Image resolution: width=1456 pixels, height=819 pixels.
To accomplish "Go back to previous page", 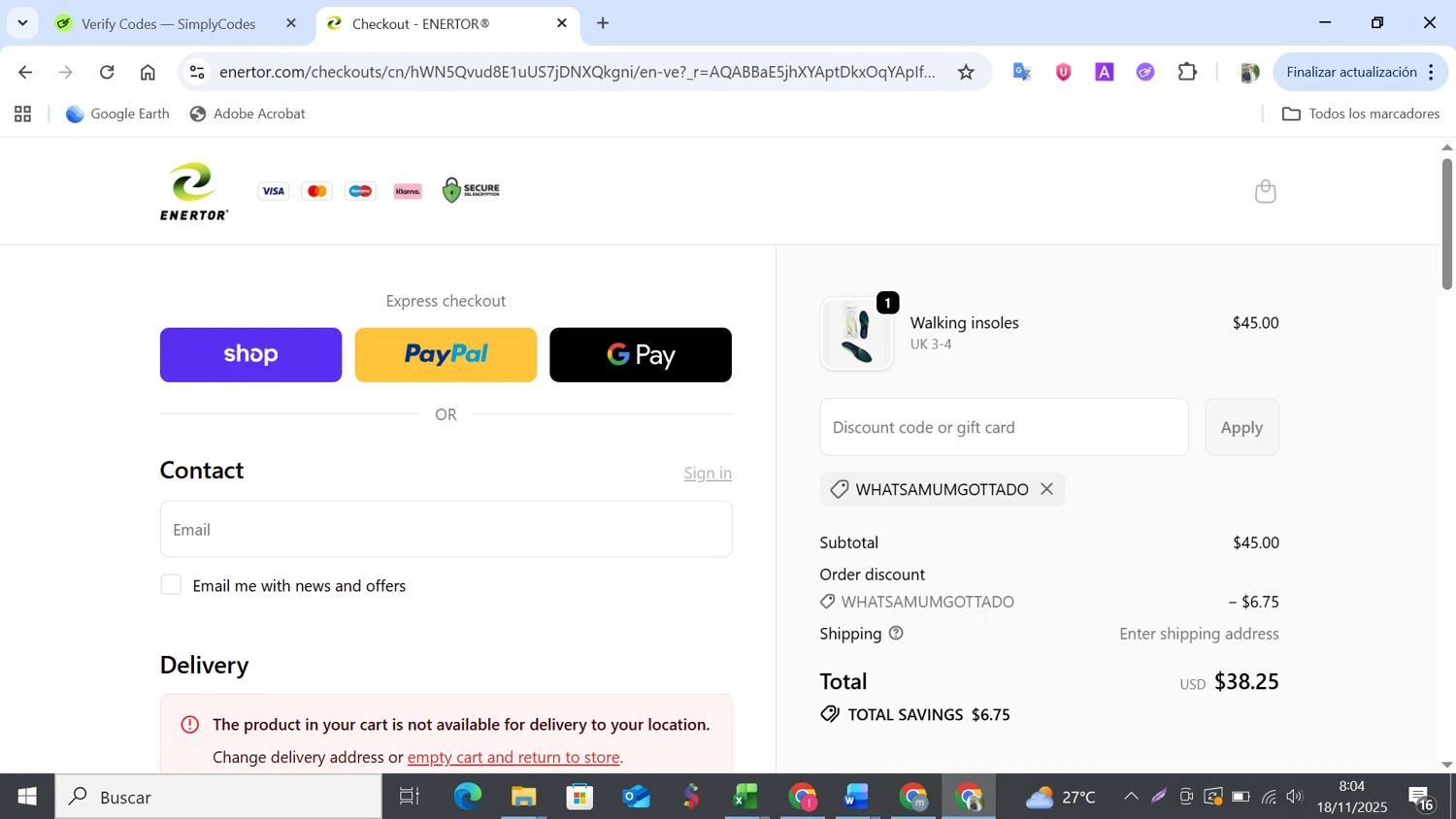I will click(x=25, y=72).
